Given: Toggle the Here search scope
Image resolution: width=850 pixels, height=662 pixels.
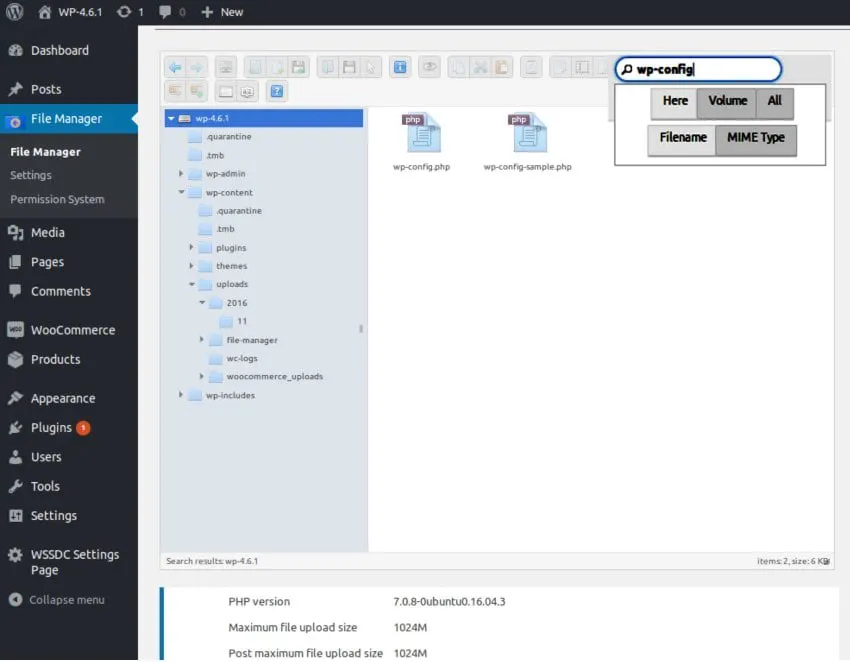Looking at the screenshot, I should tap(674, 103).
